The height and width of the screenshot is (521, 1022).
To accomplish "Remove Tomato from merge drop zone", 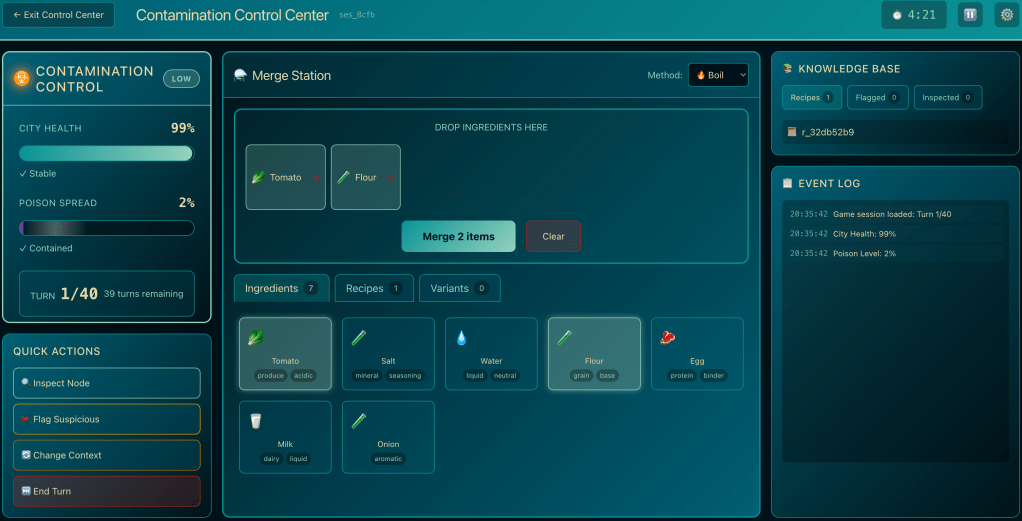I will (317, 178).
